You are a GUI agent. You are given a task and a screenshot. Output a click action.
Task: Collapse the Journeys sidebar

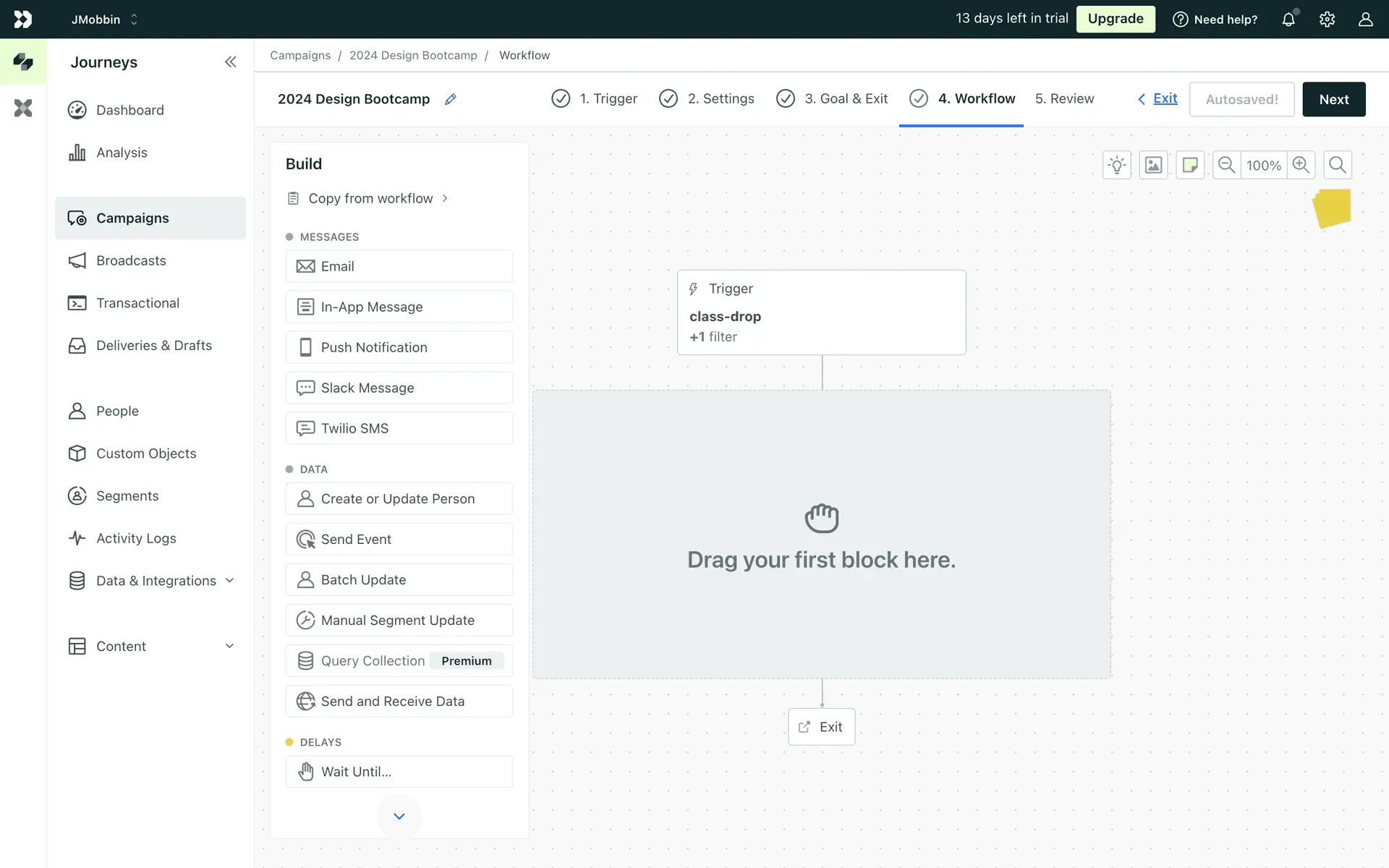[x=230, y=62]
